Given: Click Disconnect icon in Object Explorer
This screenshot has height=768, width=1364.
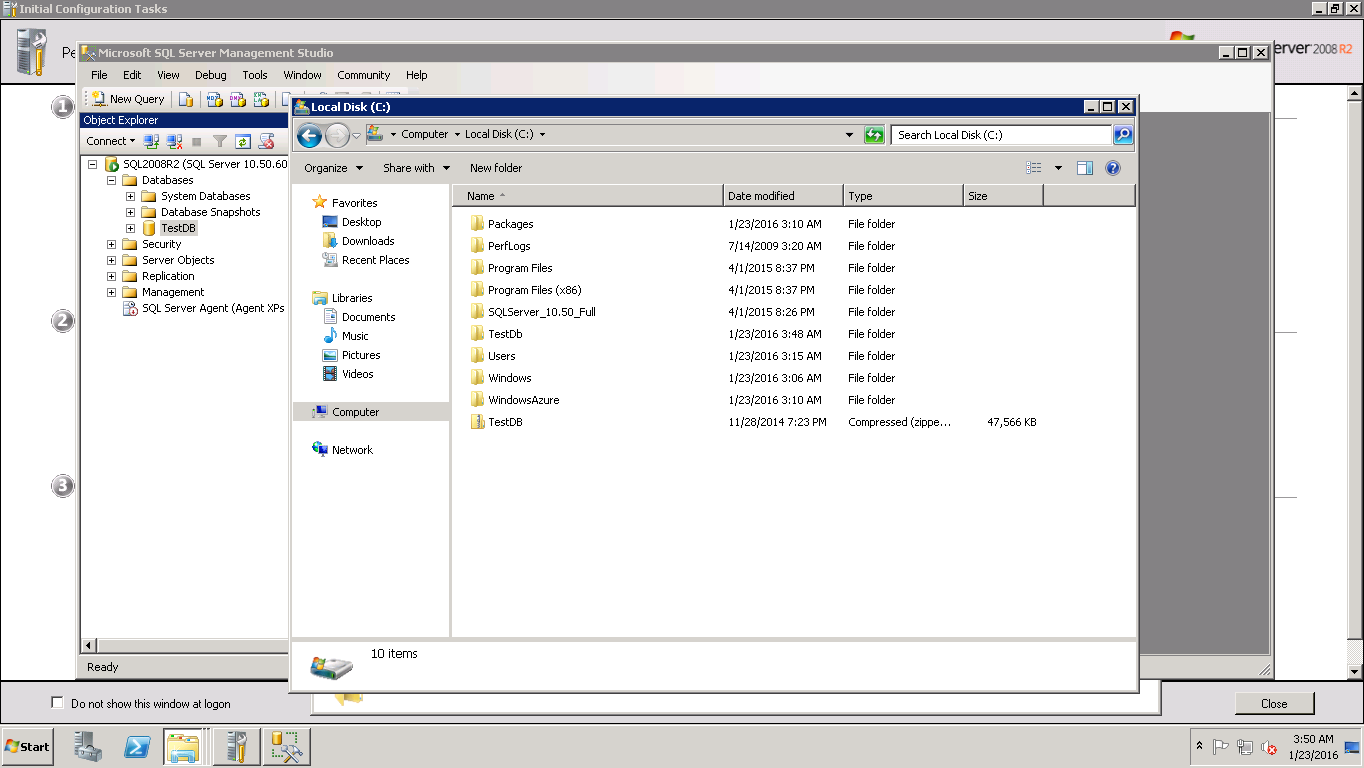Looking at the screenshot, I should [174, 141].
